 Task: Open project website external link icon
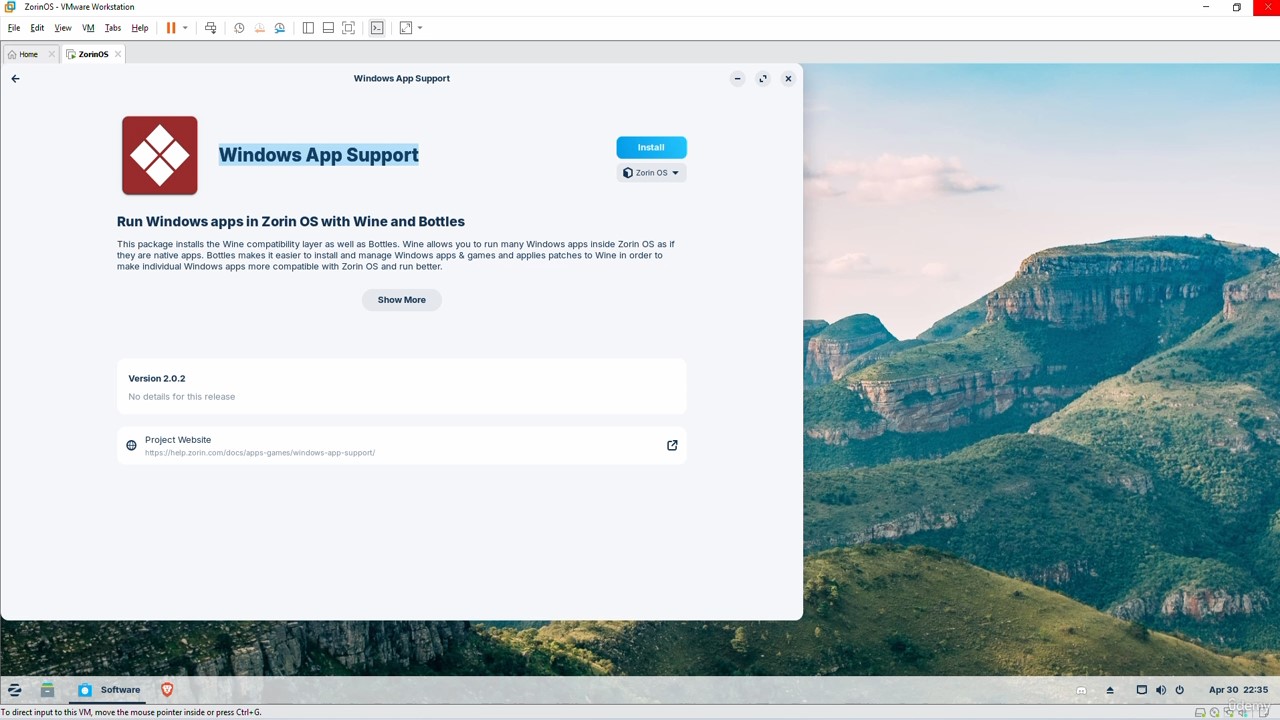tap(672, 445)
